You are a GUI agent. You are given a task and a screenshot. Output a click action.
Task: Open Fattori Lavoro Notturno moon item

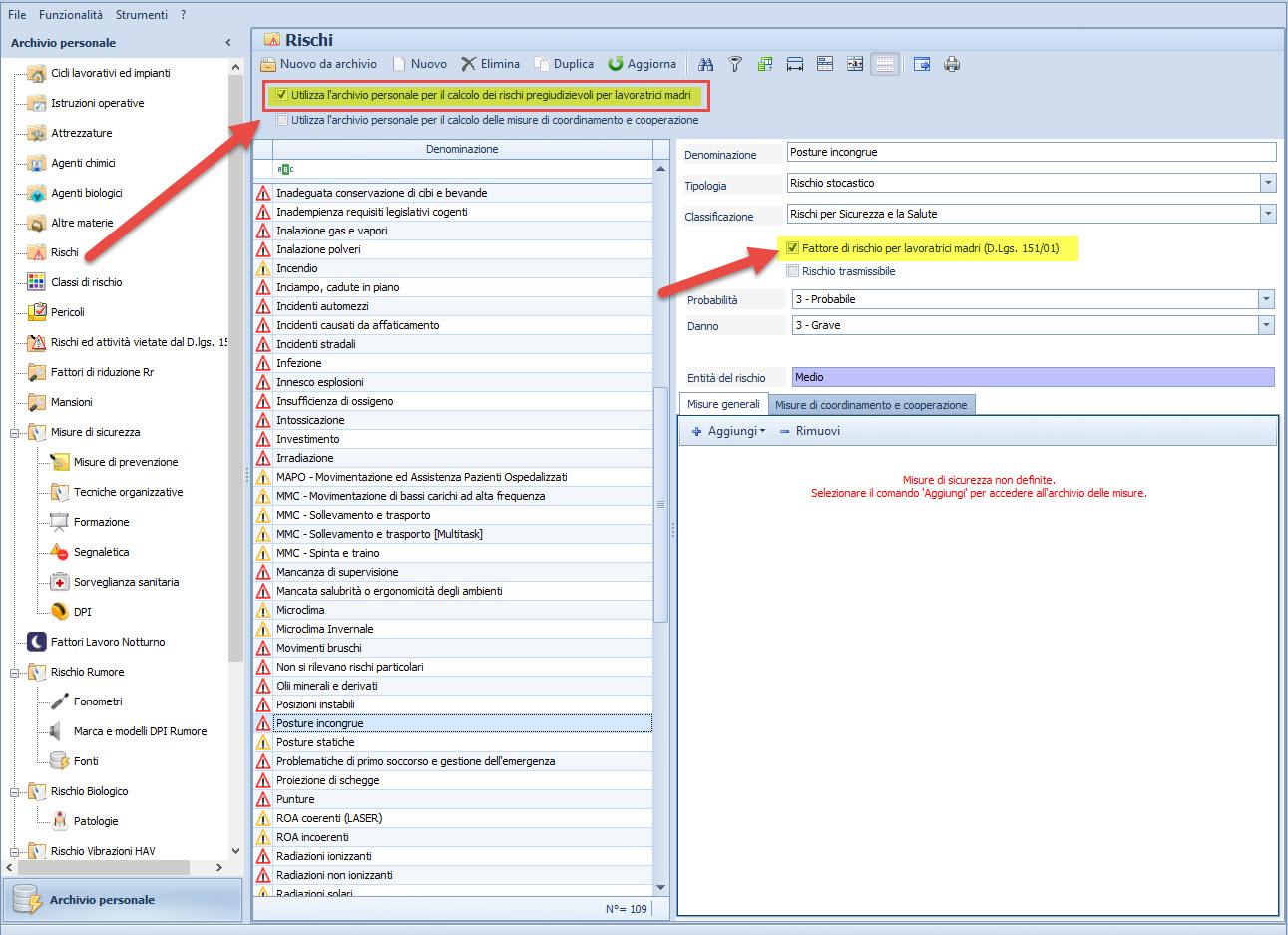(x=107, y=642)
